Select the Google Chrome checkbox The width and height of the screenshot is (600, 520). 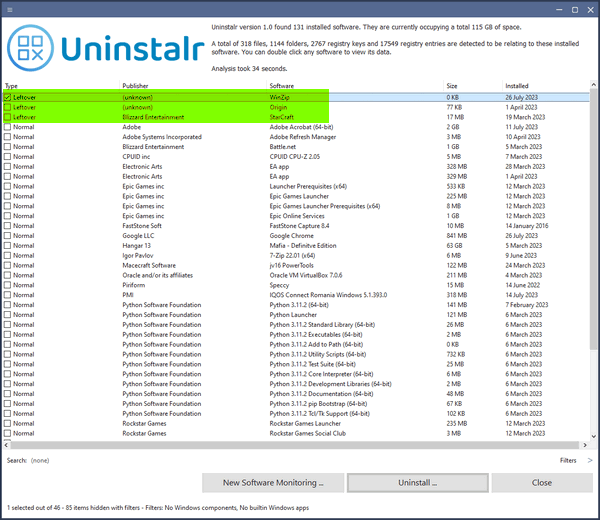(7, 236)
